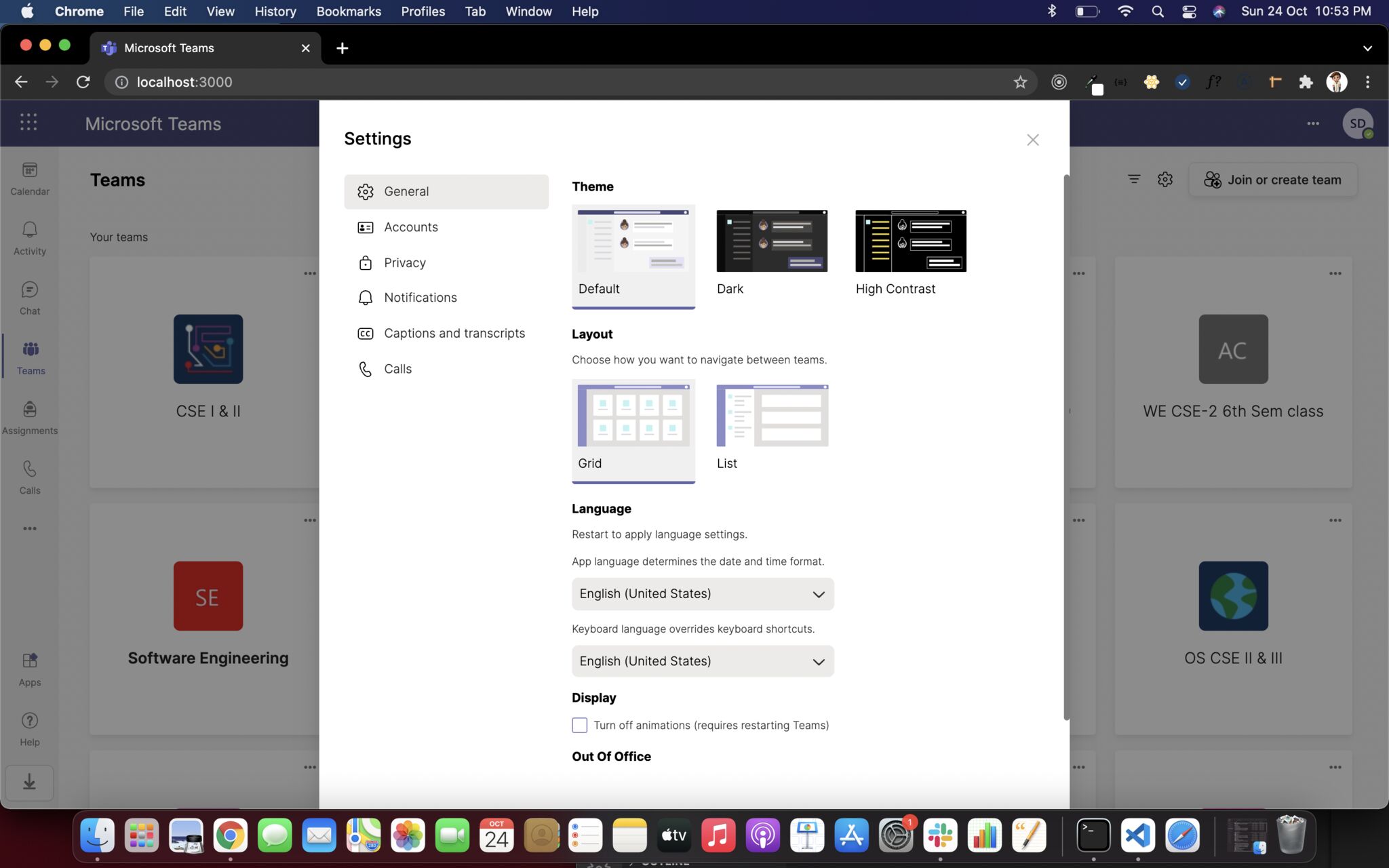Expand the Keyboard language dropdown
Screen dimensions: 1389x868
[703, 661]
